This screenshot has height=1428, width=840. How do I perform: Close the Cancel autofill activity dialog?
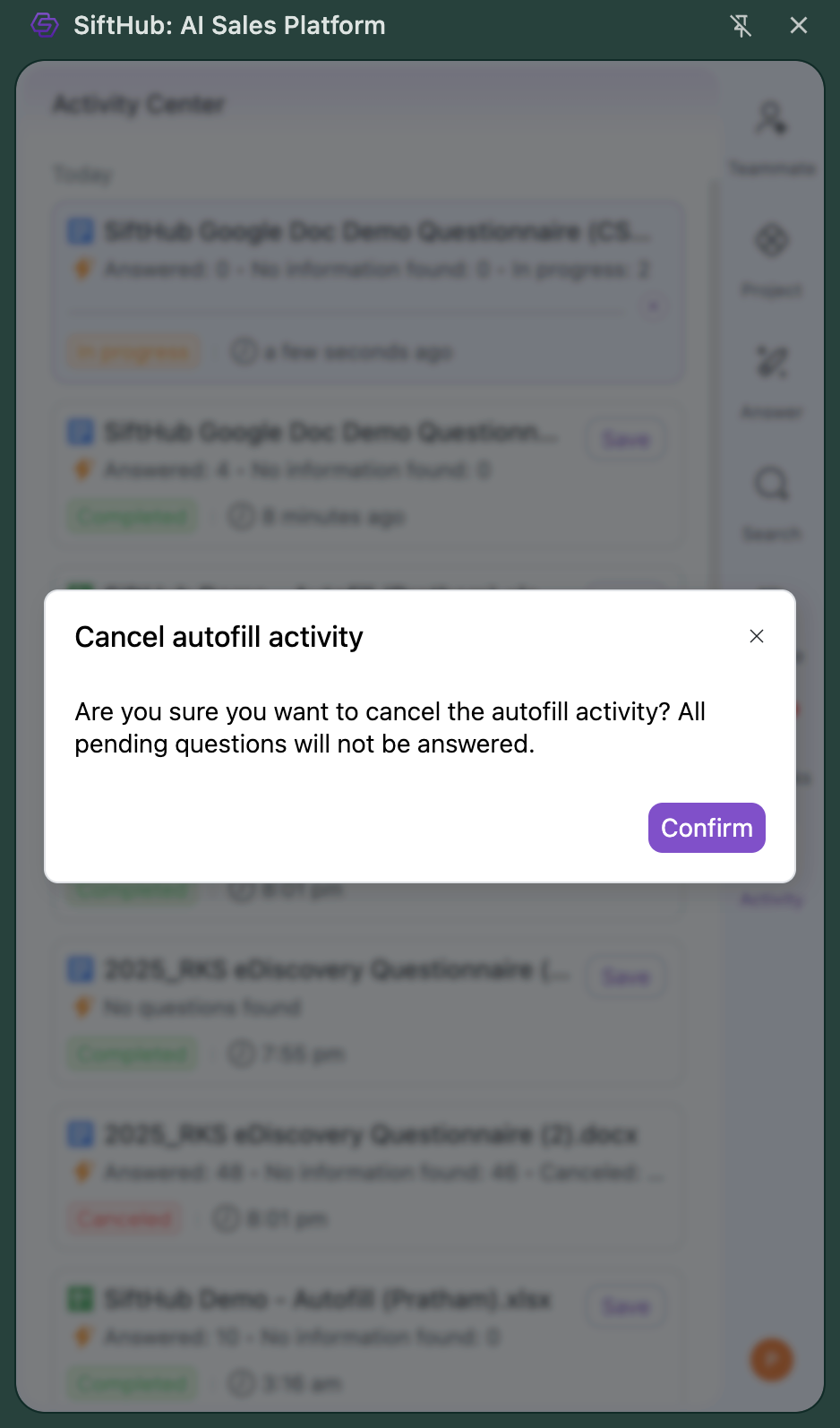point(757,636)
